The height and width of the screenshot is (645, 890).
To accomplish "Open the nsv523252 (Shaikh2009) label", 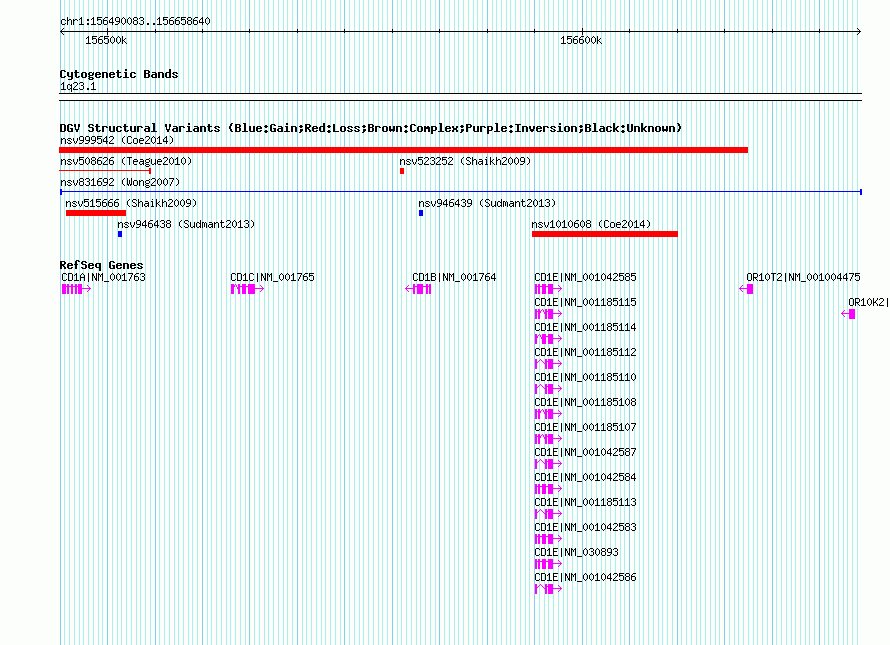I will (465, 161).
